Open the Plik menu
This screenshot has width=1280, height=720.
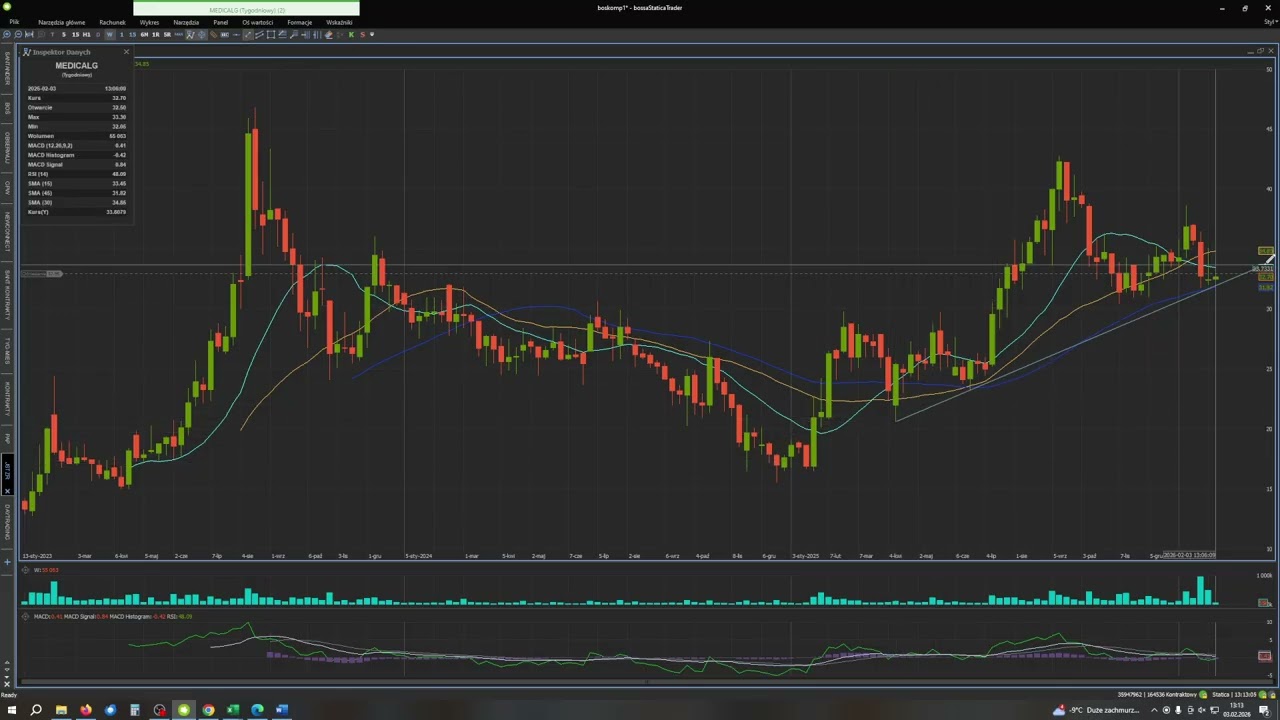[14, 22]
